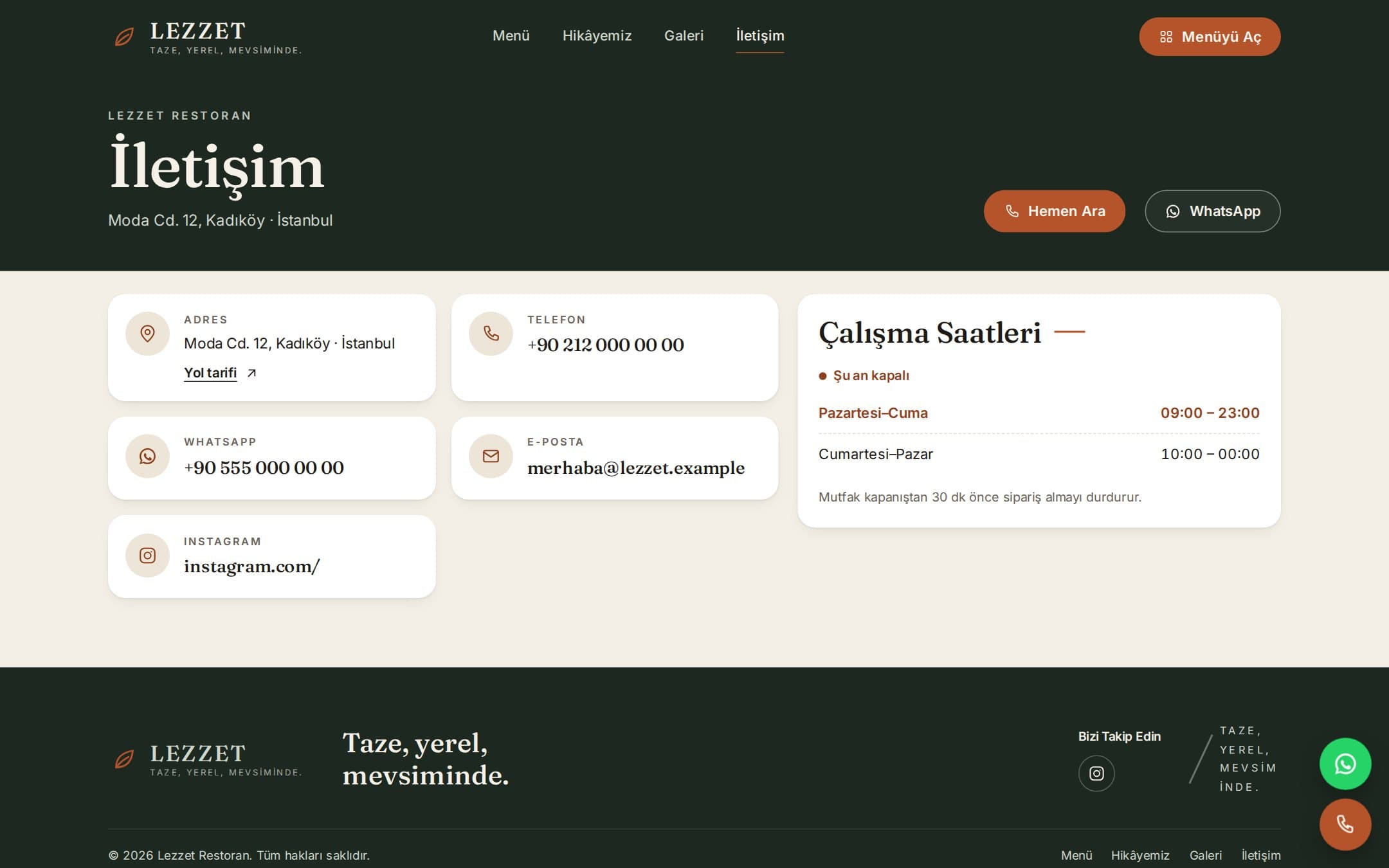Viewport: 1389px width, 868px height.
Task: Click the WhatsApp icon in WhatsApp card
Action: click(x=147, y=456)
